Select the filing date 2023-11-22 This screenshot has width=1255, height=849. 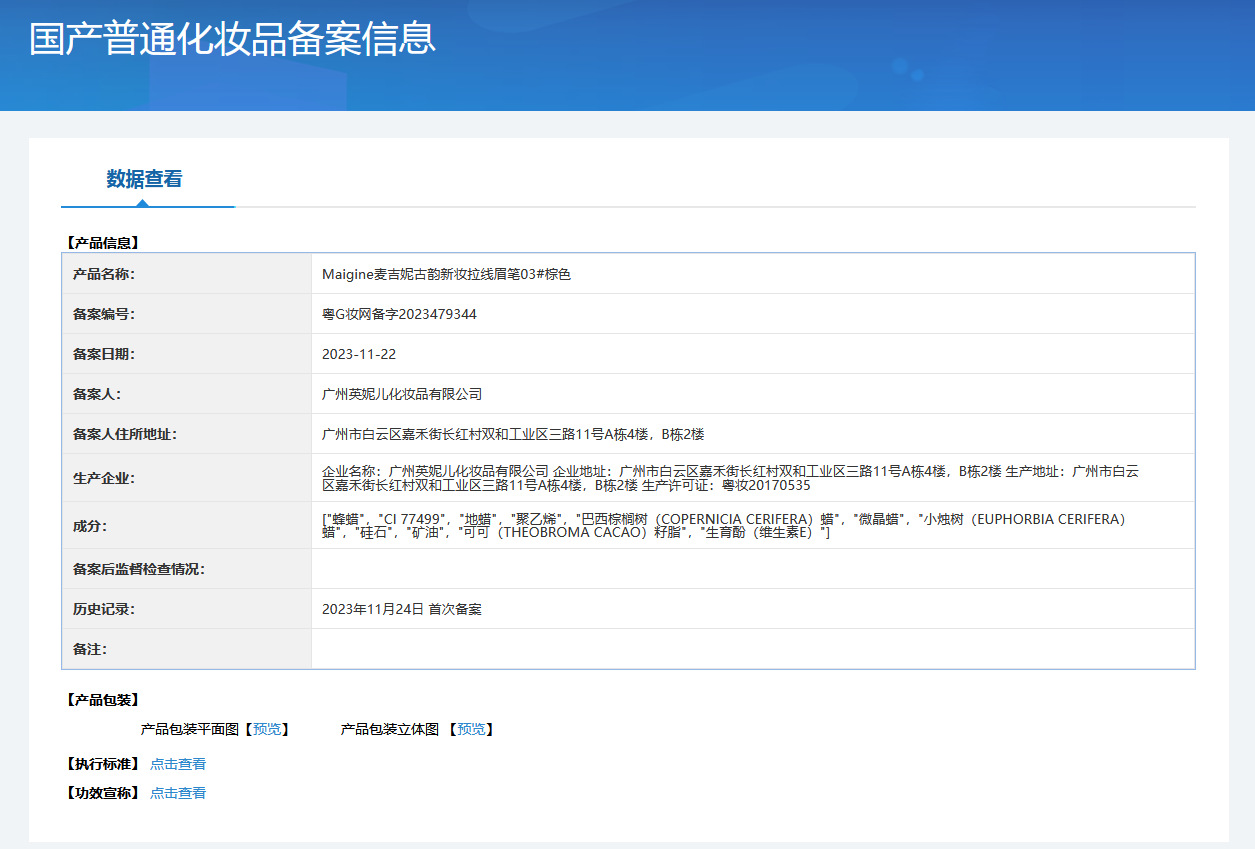pos(359,354)
